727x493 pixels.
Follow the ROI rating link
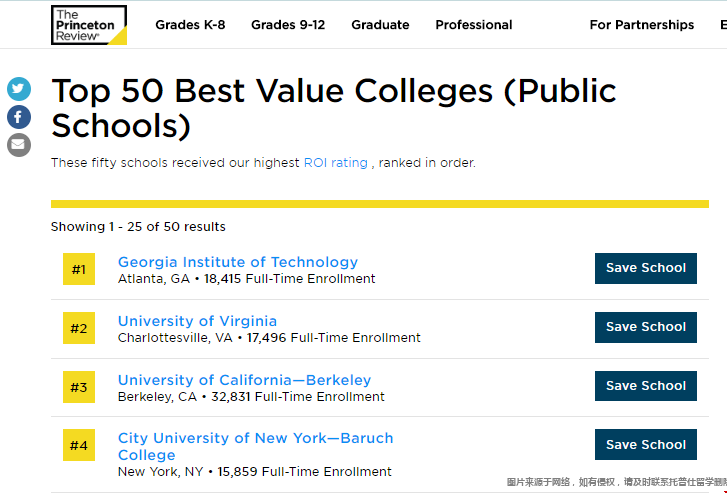click(x=336, y=163)
